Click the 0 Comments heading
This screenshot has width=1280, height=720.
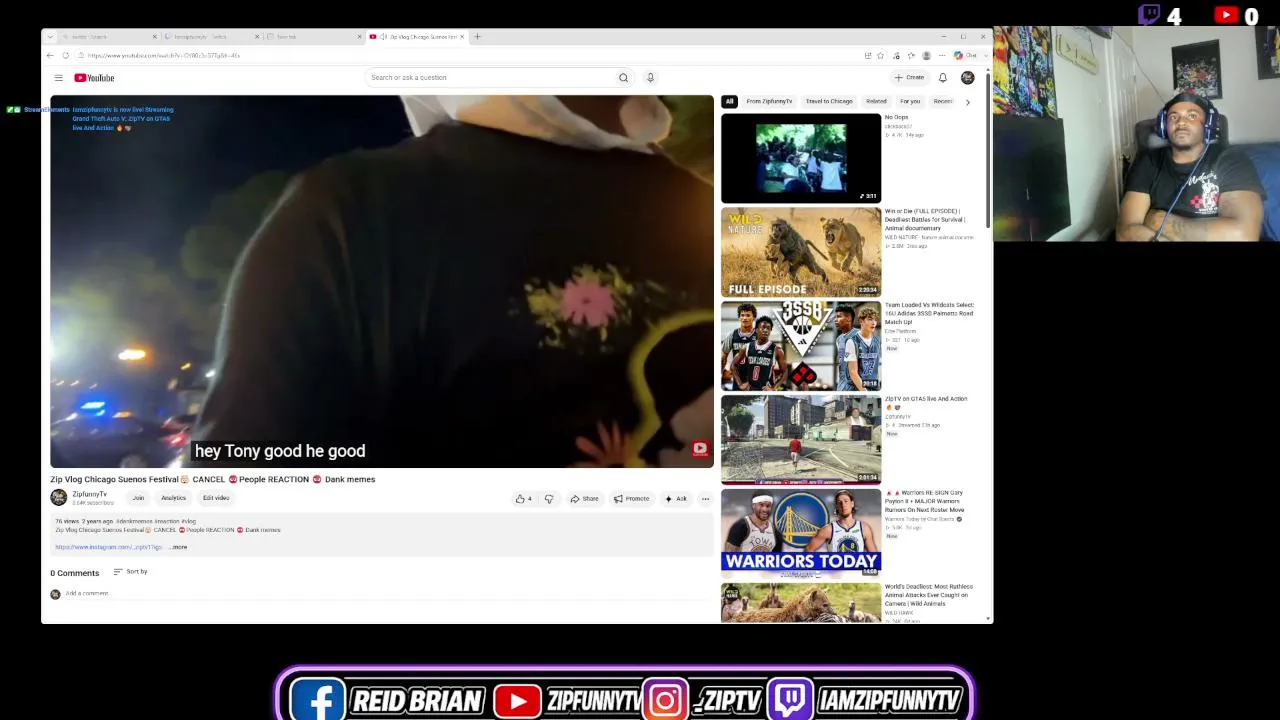75,573
